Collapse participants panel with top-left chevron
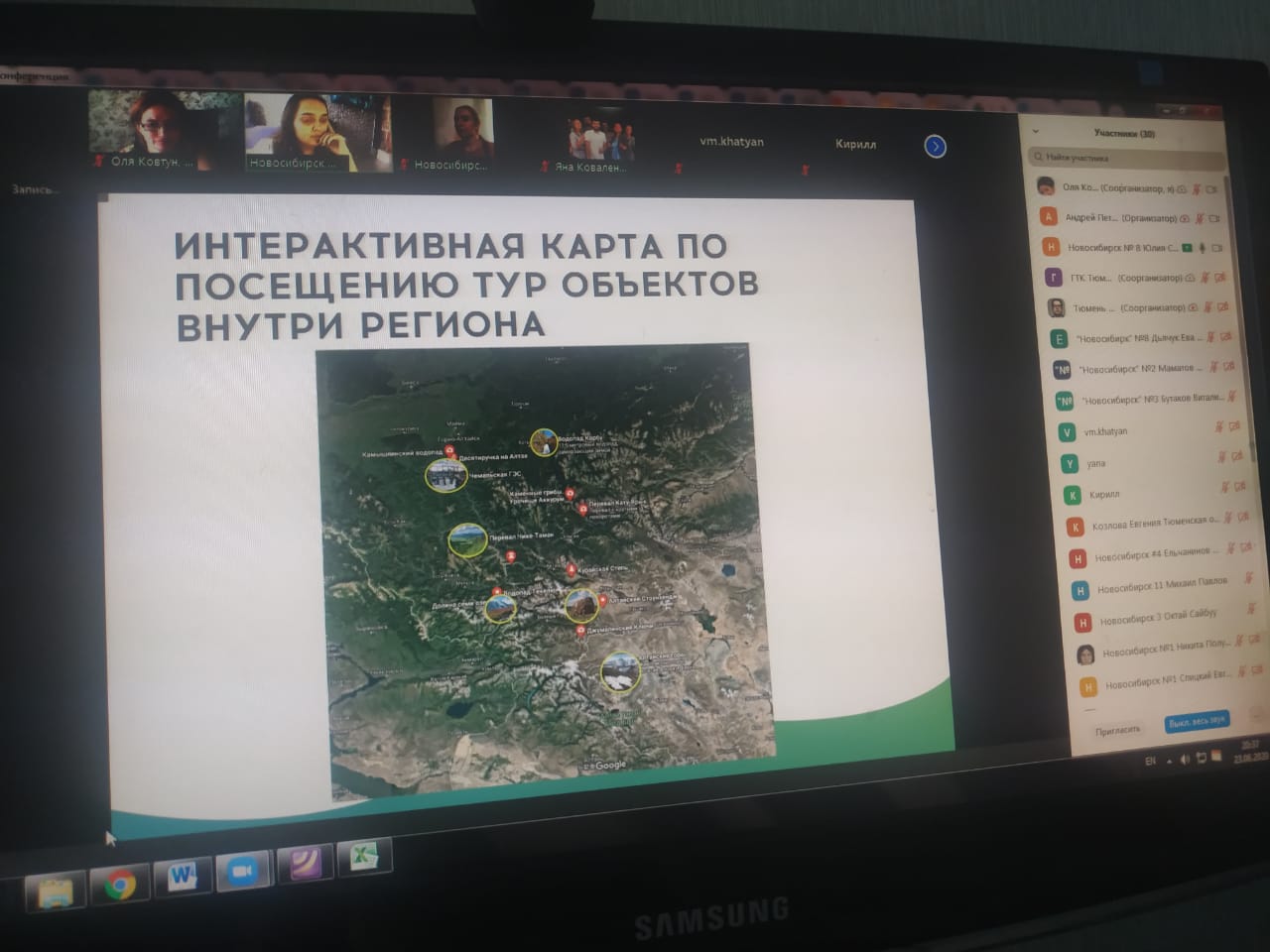The height and width of the screenshot is (952, 1270). (x=1035, y=132)
